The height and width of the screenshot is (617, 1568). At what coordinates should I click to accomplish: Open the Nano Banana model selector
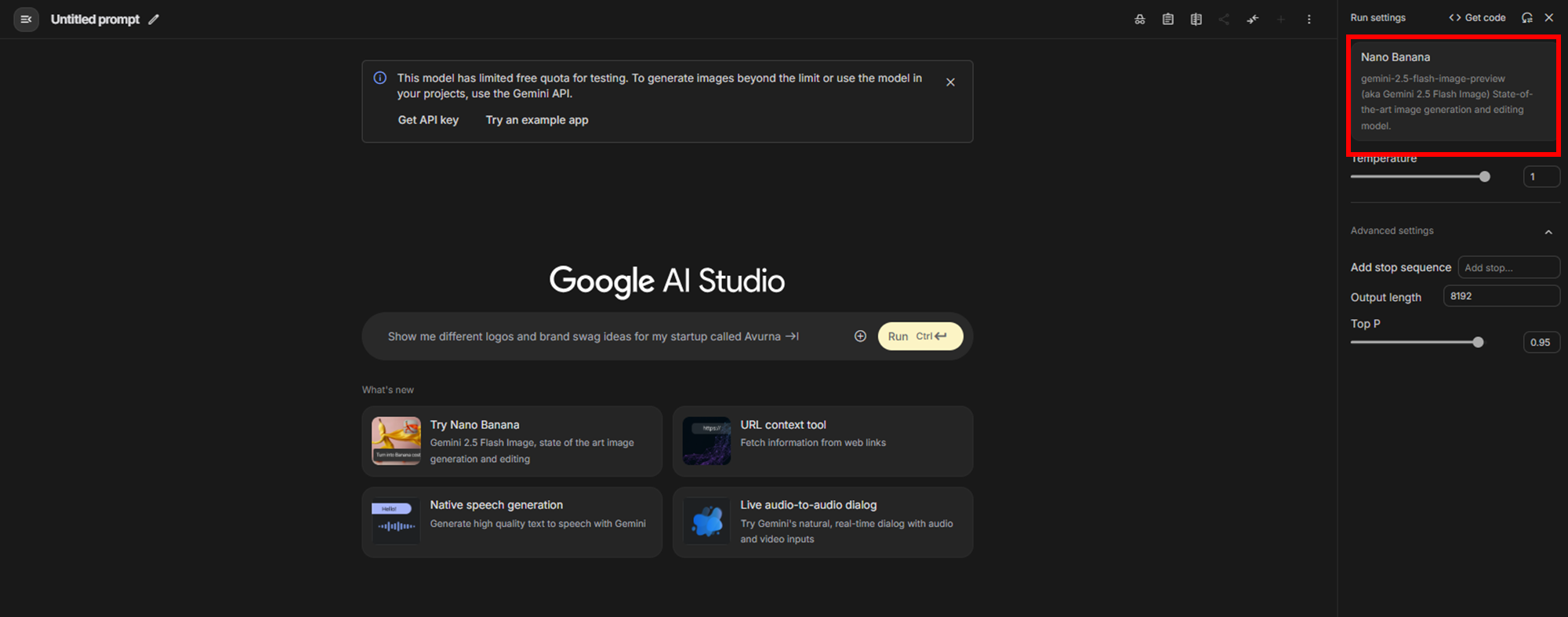pos(1454,91)
